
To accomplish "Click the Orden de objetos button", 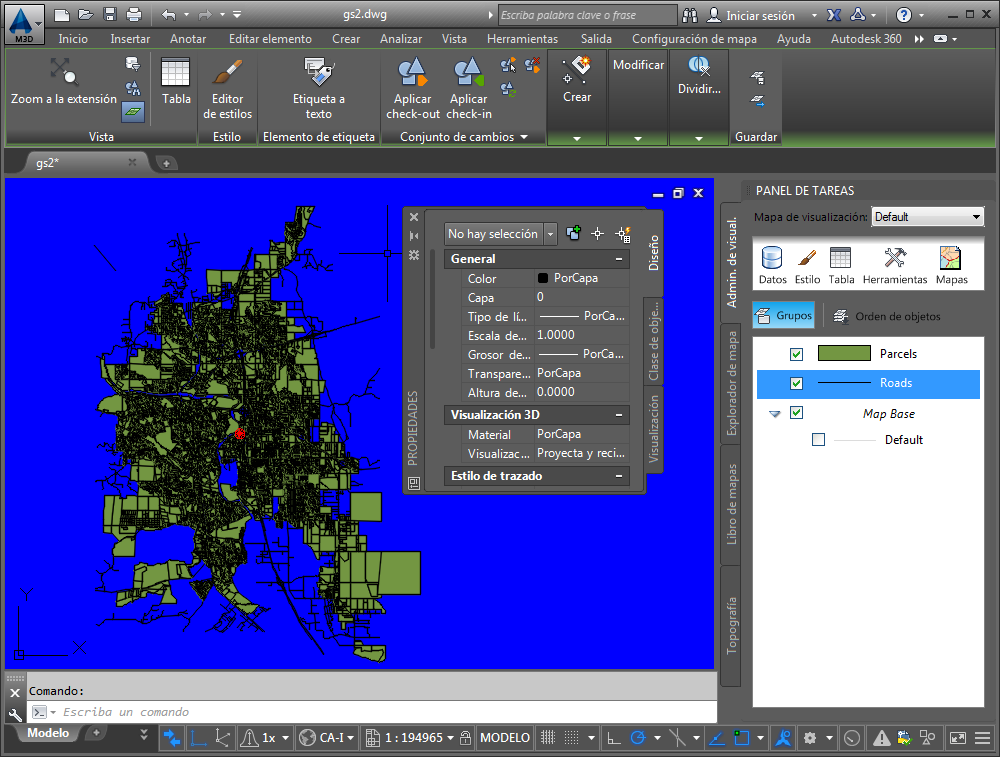I will point(887,316).
